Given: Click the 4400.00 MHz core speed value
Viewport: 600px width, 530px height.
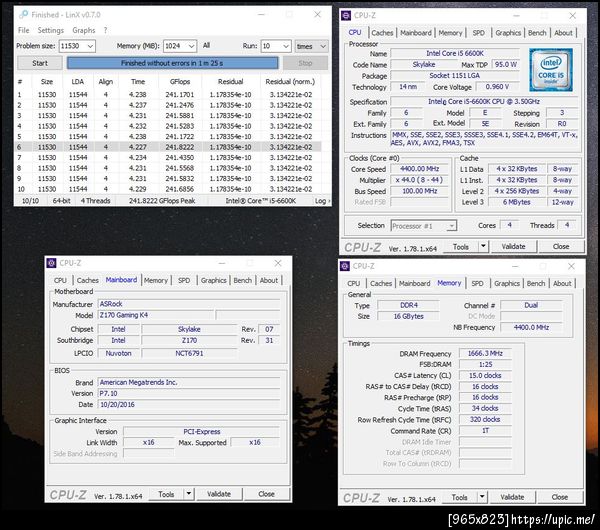Looking at the screenshot, I should 419,169.
